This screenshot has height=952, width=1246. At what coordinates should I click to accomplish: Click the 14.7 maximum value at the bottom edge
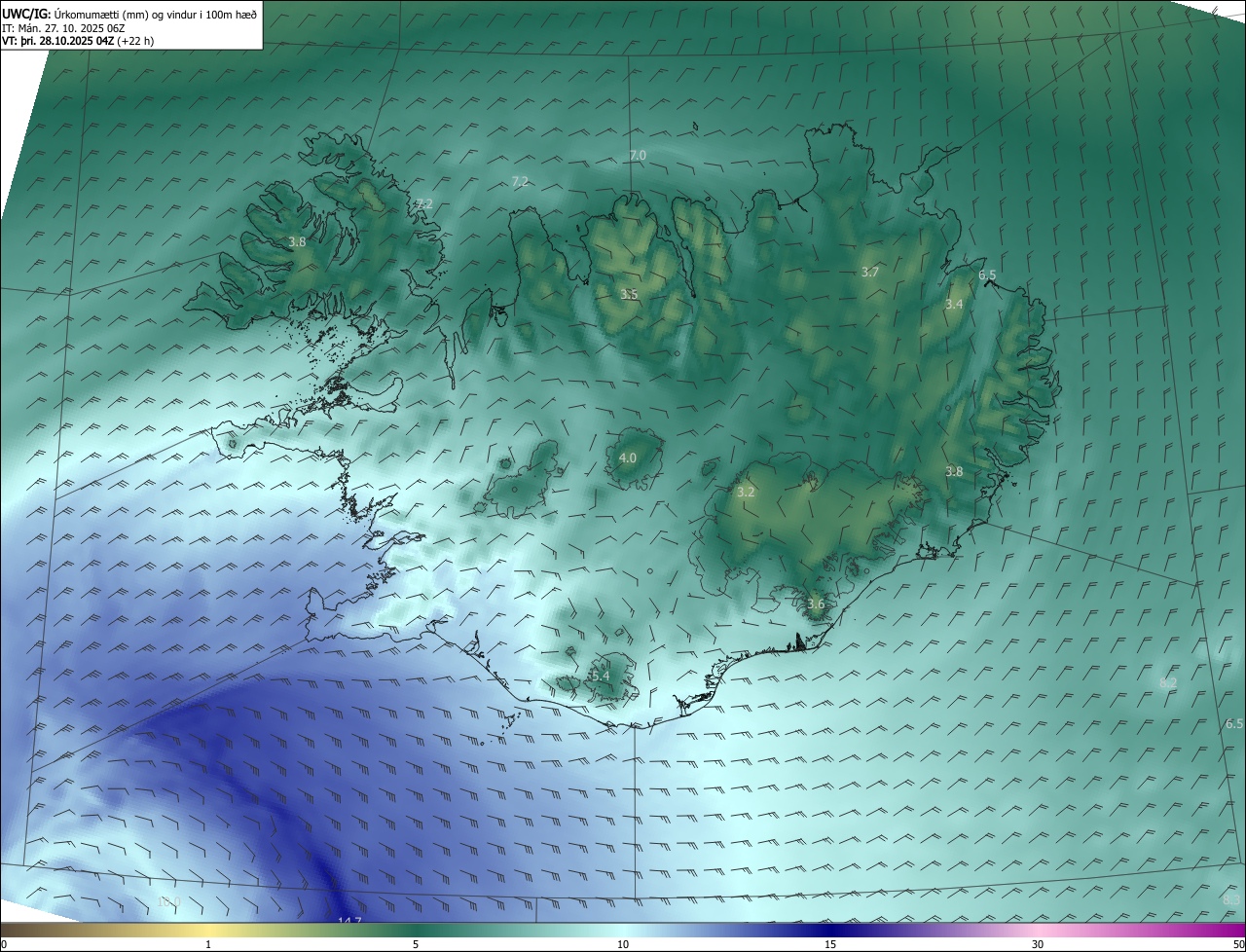tap(349, 921)
